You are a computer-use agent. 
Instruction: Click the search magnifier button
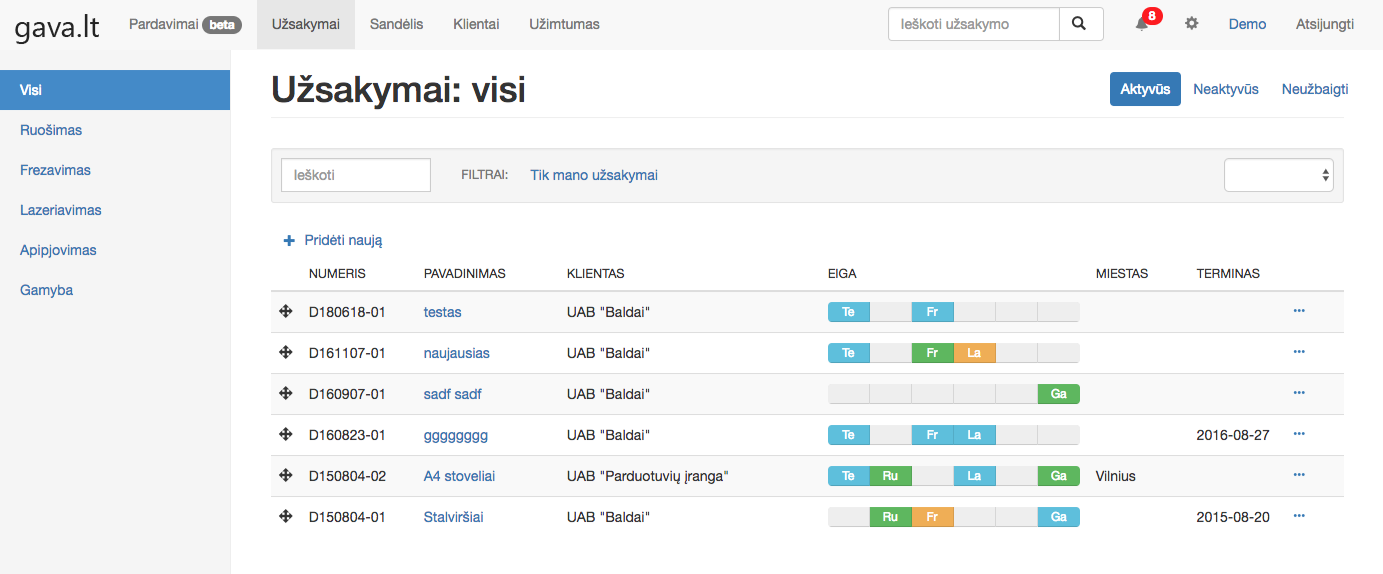point(1080,24)
